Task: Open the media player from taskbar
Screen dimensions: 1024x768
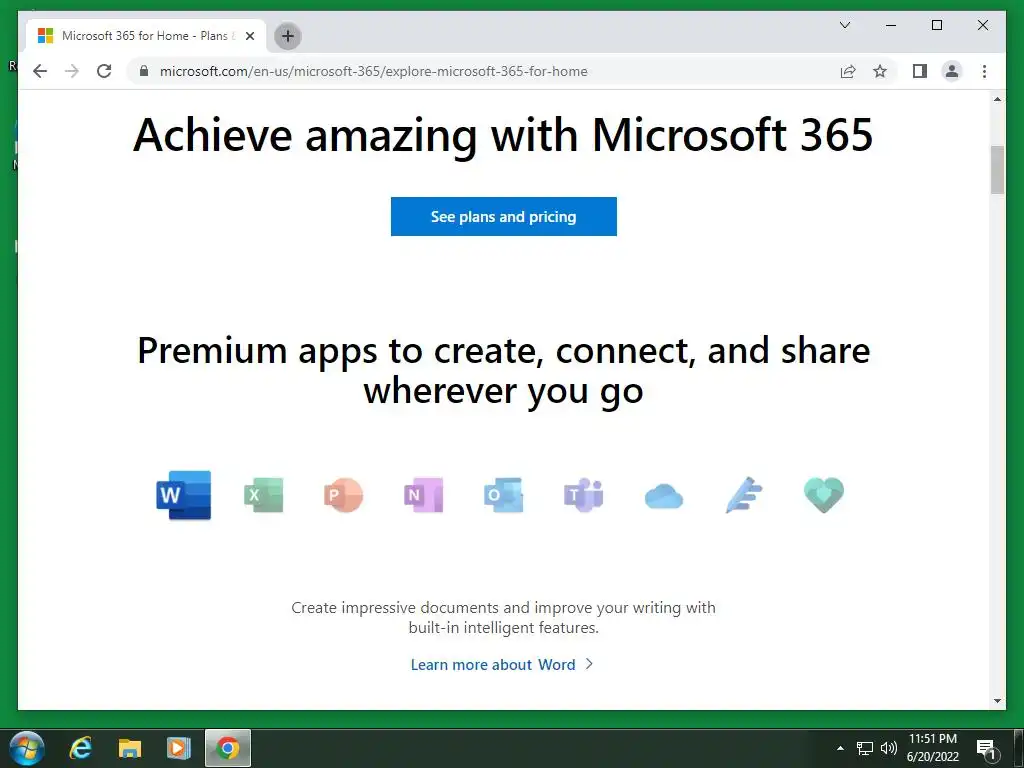Action: pos(178,748)
